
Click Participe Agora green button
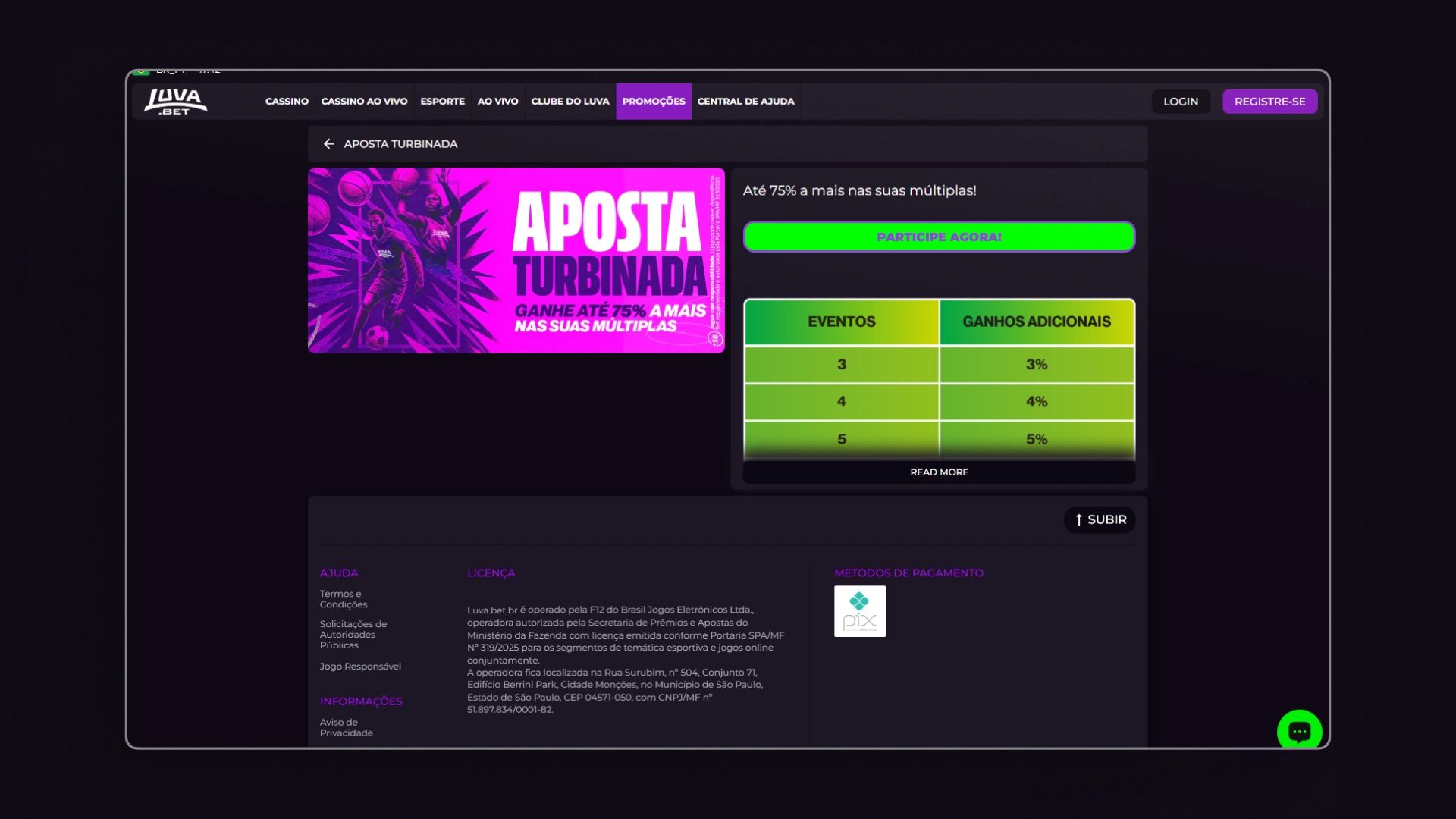coord(939,237)
